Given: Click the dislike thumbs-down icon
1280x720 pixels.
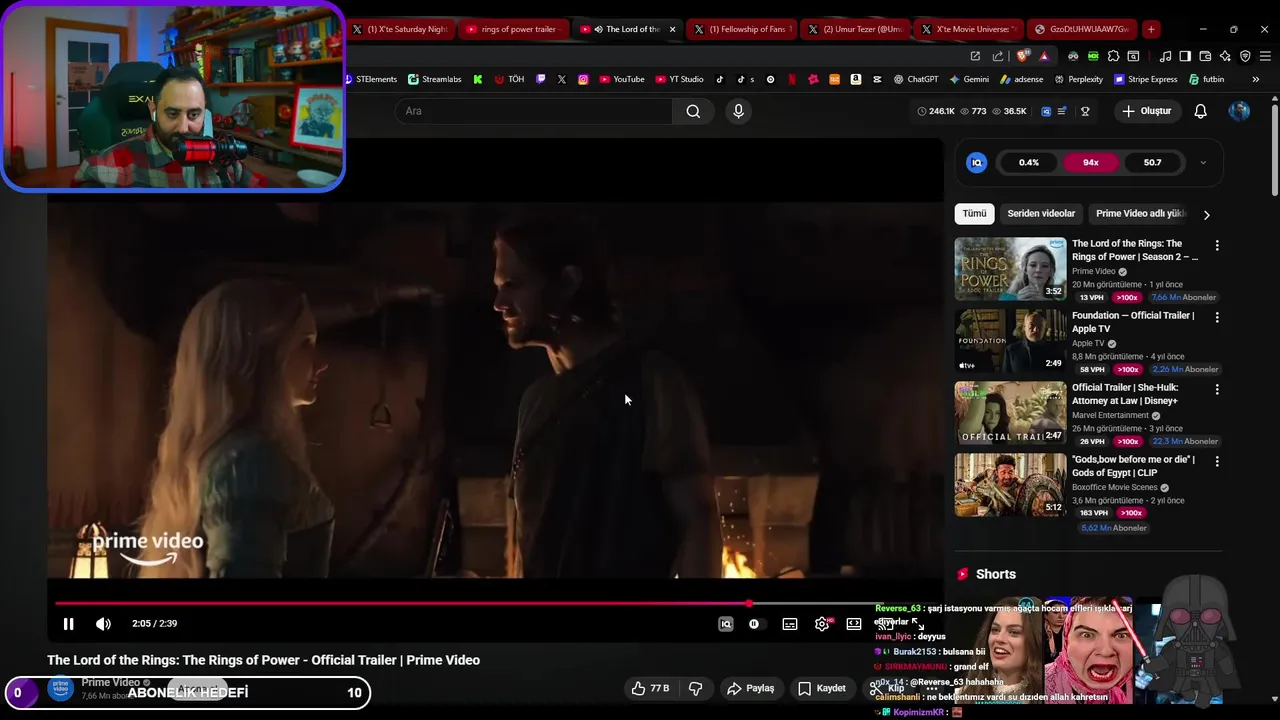Looking at the screenshot, I should click(695, 688).
